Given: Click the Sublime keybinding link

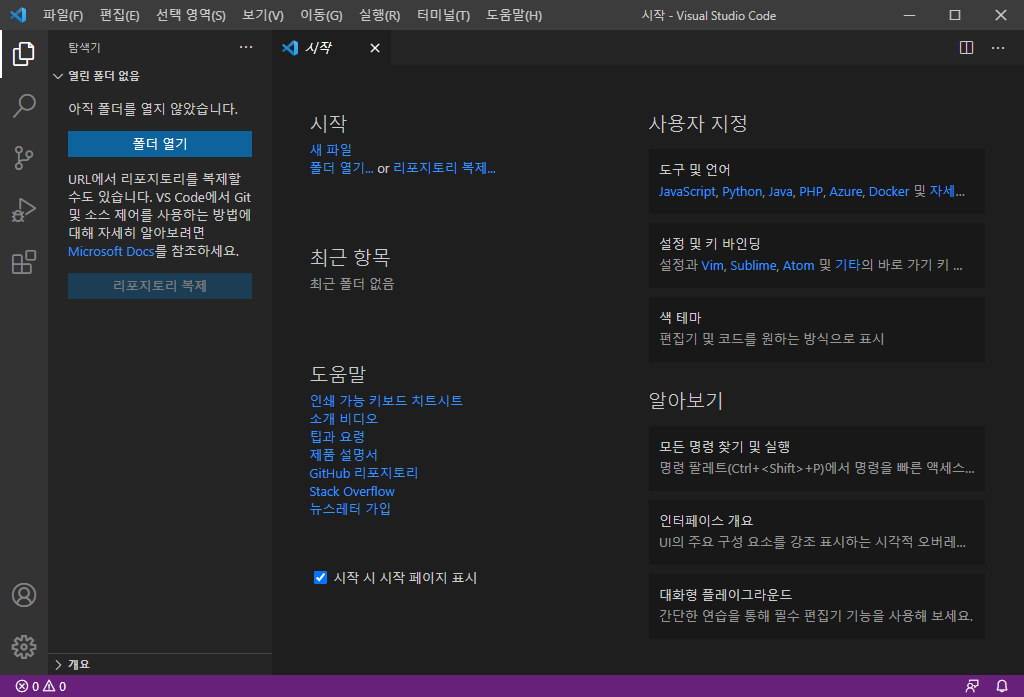Looking at the screenshot, I should coord(753,265).
